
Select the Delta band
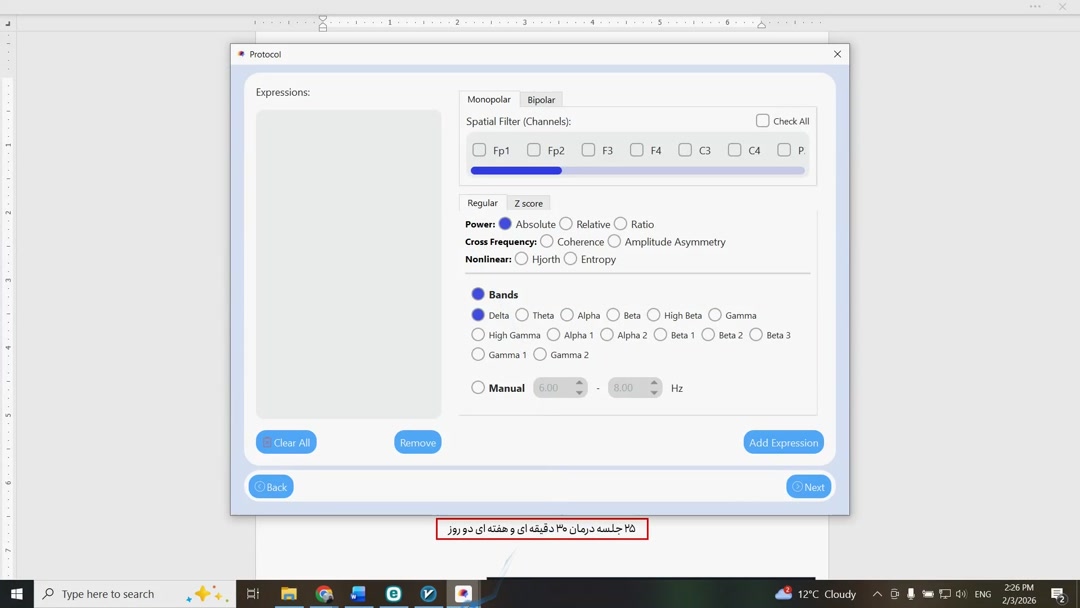point(478,315)
